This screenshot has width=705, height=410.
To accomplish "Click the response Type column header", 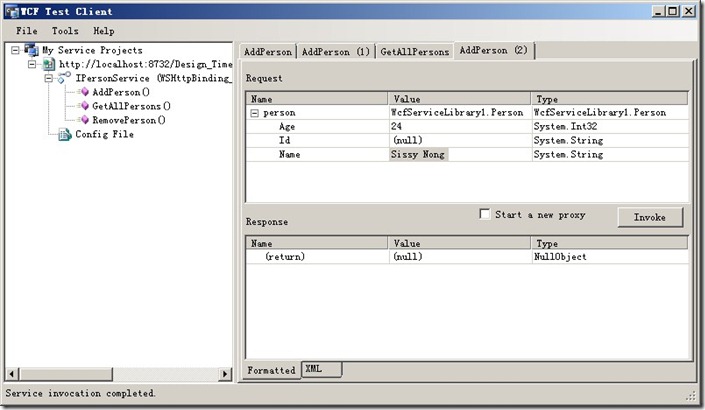I will [610, 243].
